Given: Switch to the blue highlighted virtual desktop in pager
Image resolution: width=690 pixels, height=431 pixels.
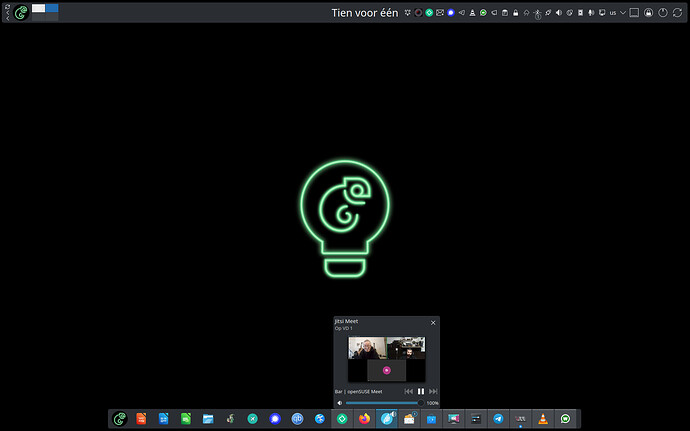Looking at the screenshot, I should click(x=52, y=8).
